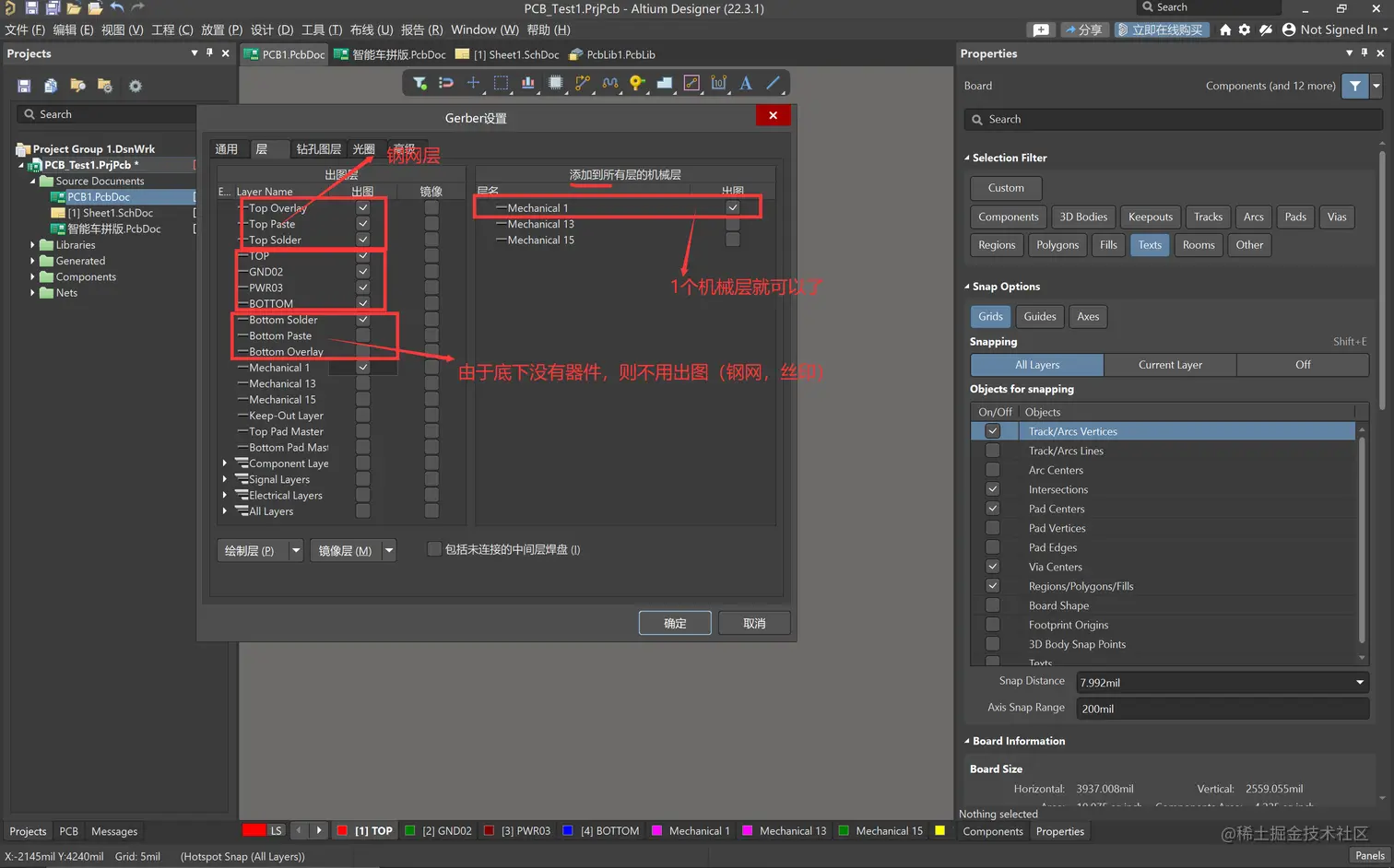
Task: Toggle Mechanical 1 add-to-all-plots checkbox on right
Action: (733, 208)
